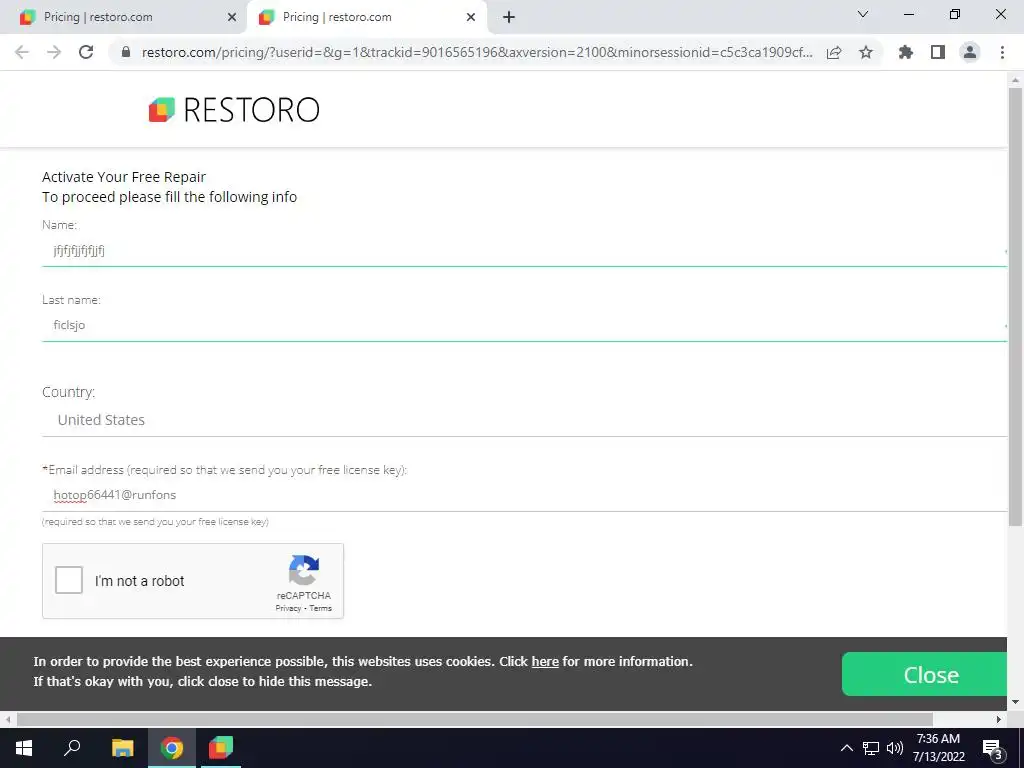The height and width of the screenshot is (768, 1024).
Task: Toggle the Chrome side panel icon
Action: 938,52
